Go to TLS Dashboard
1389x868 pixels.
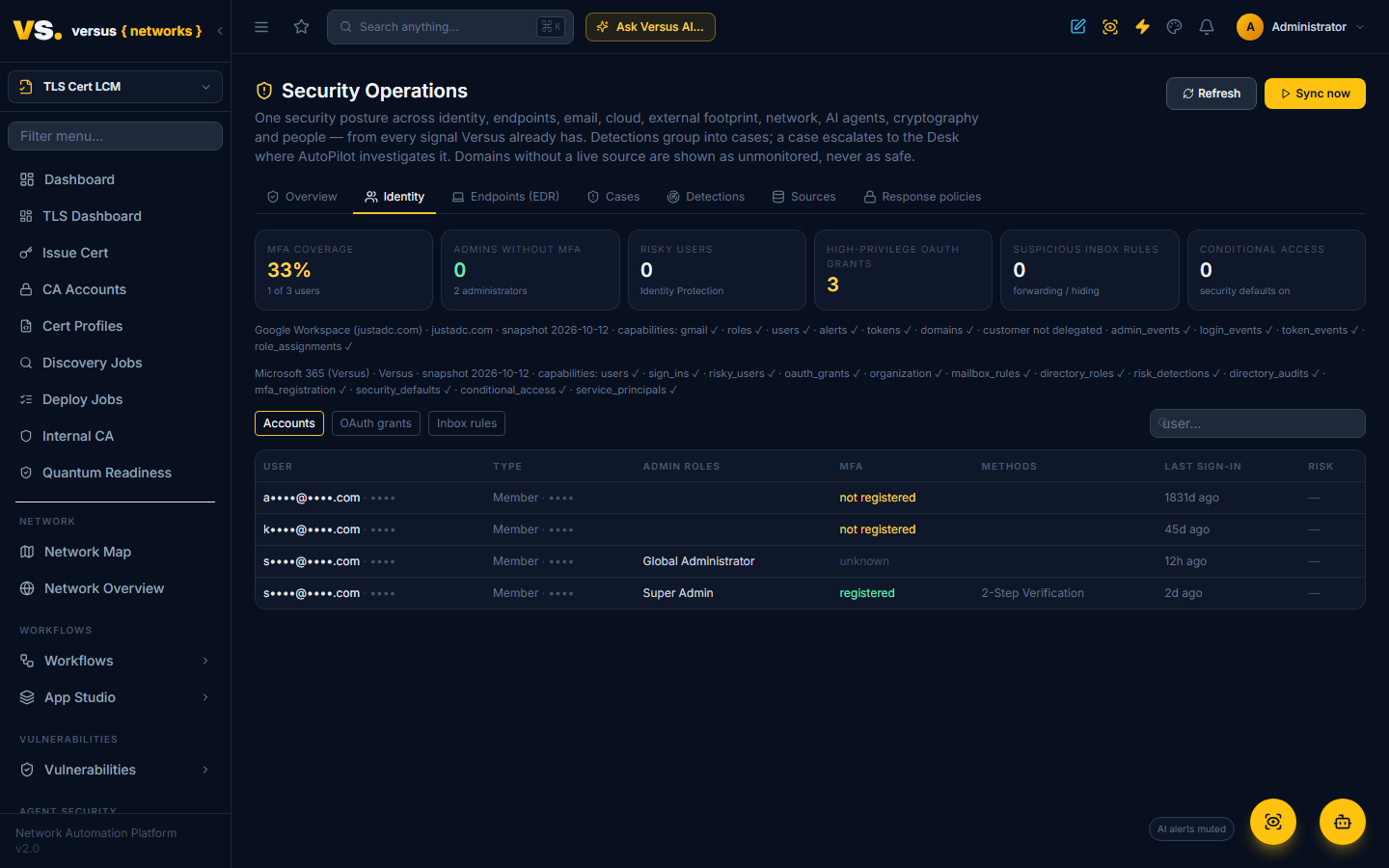115,216
